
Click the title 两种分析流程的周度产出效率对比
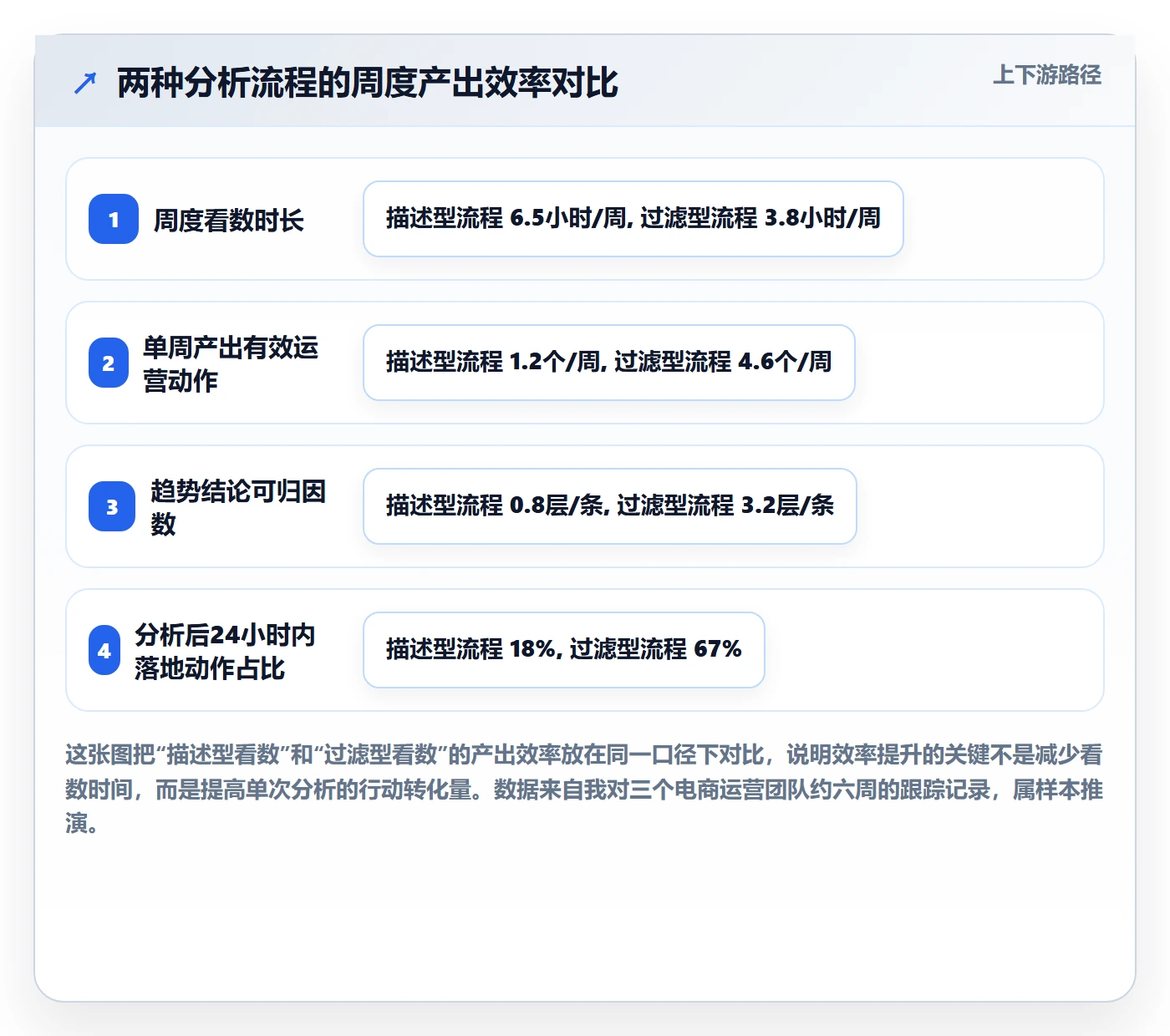tap(368, 83)
